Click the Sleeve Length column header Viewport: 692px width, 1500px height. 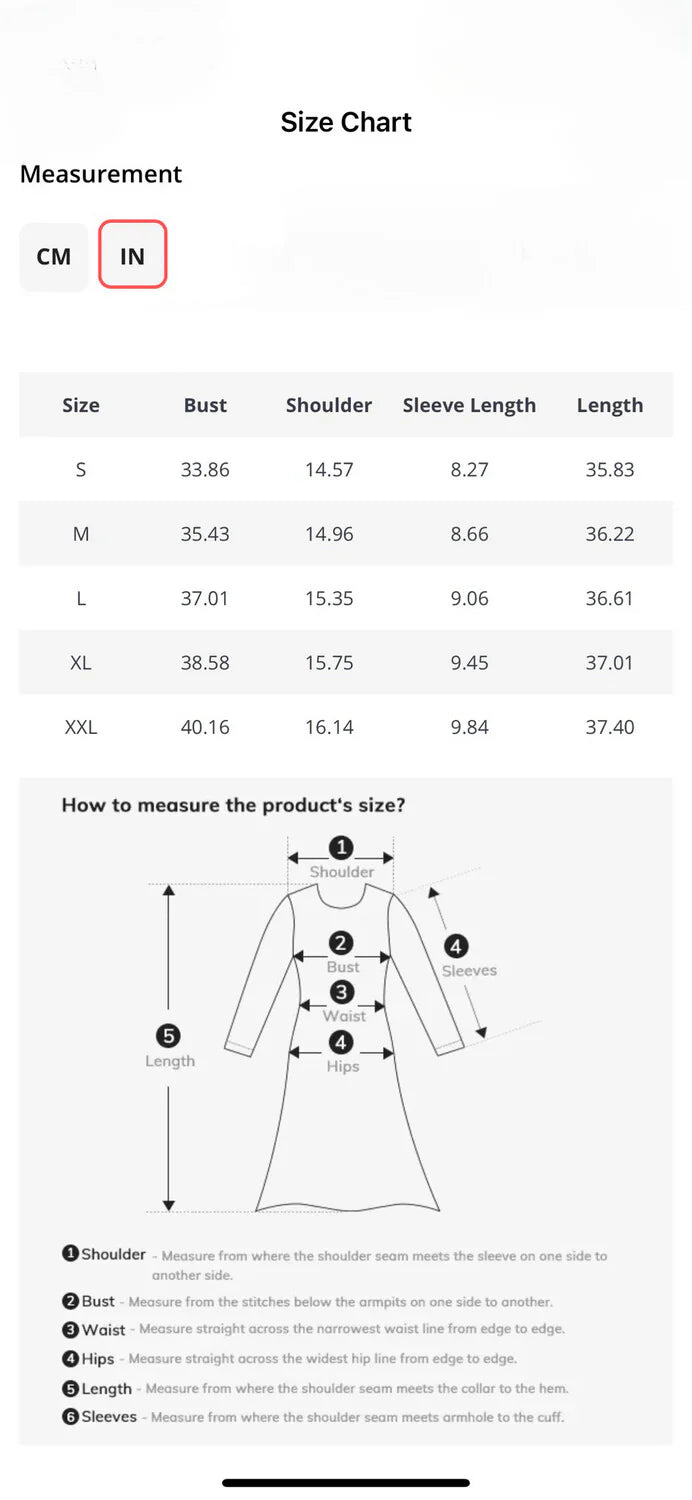pyautogui.click(x=469, y=405)
